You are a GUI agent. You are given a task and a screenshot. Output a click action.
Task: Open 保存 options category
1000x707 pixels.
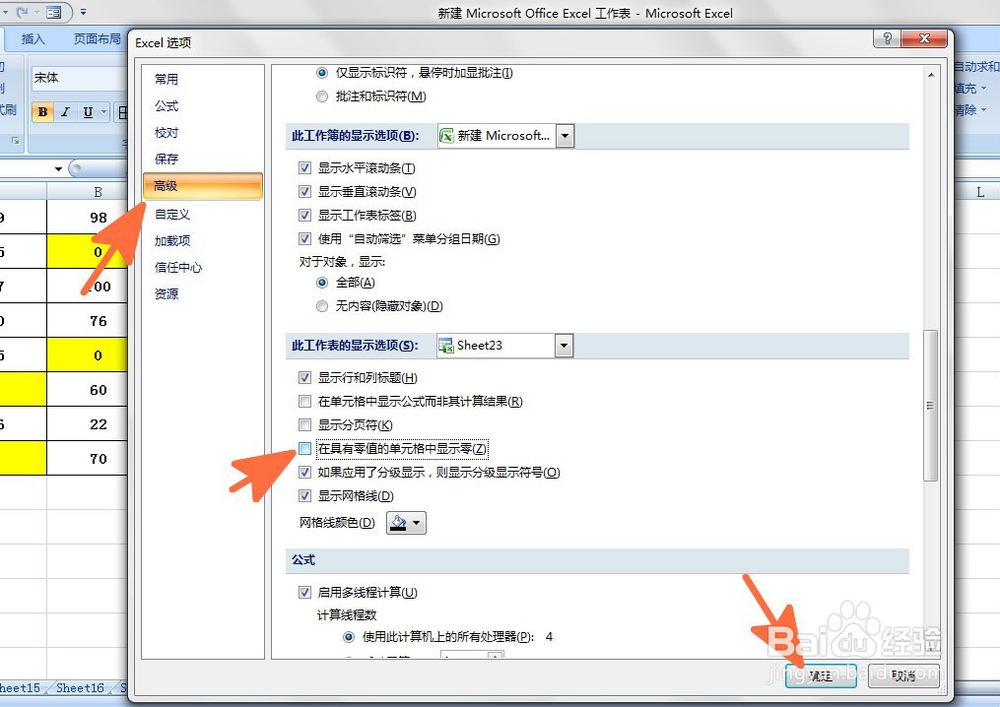click(166, 159)
